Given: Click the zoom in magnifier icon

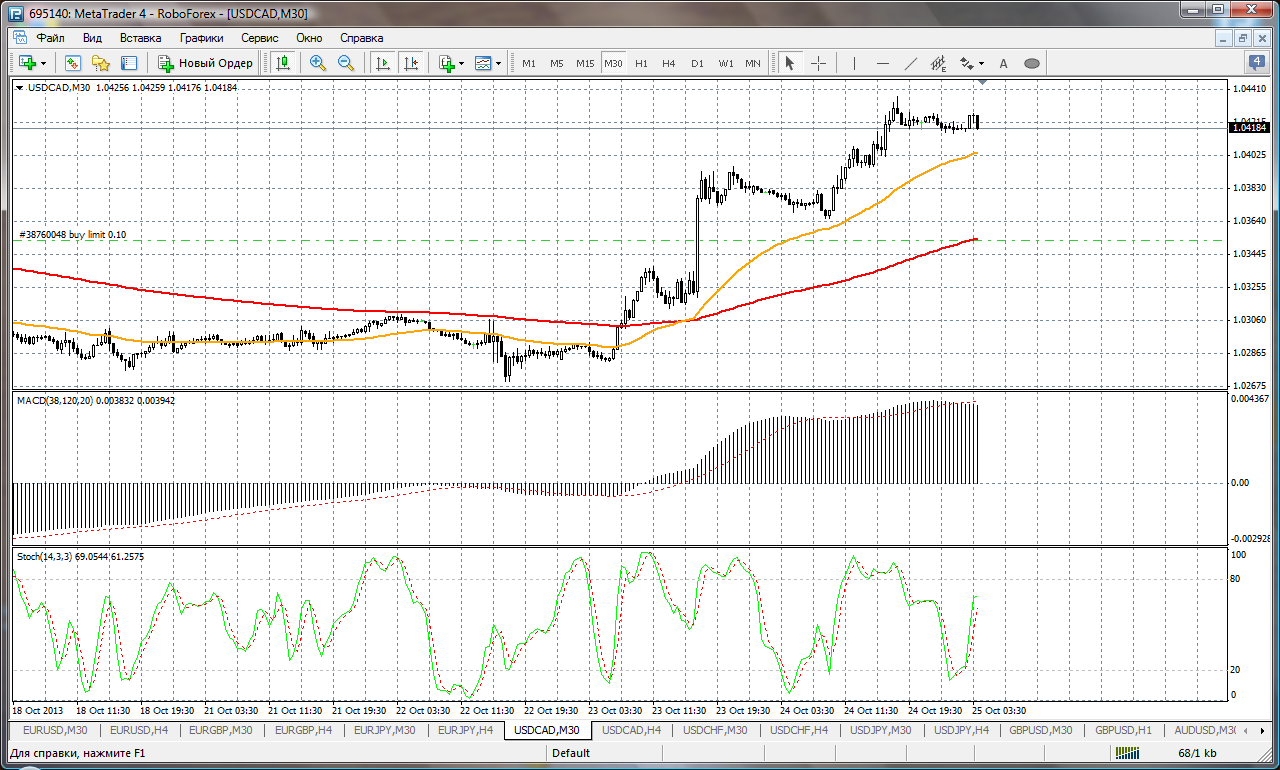Looking at the screenshot, I should [x=318, y=63].
